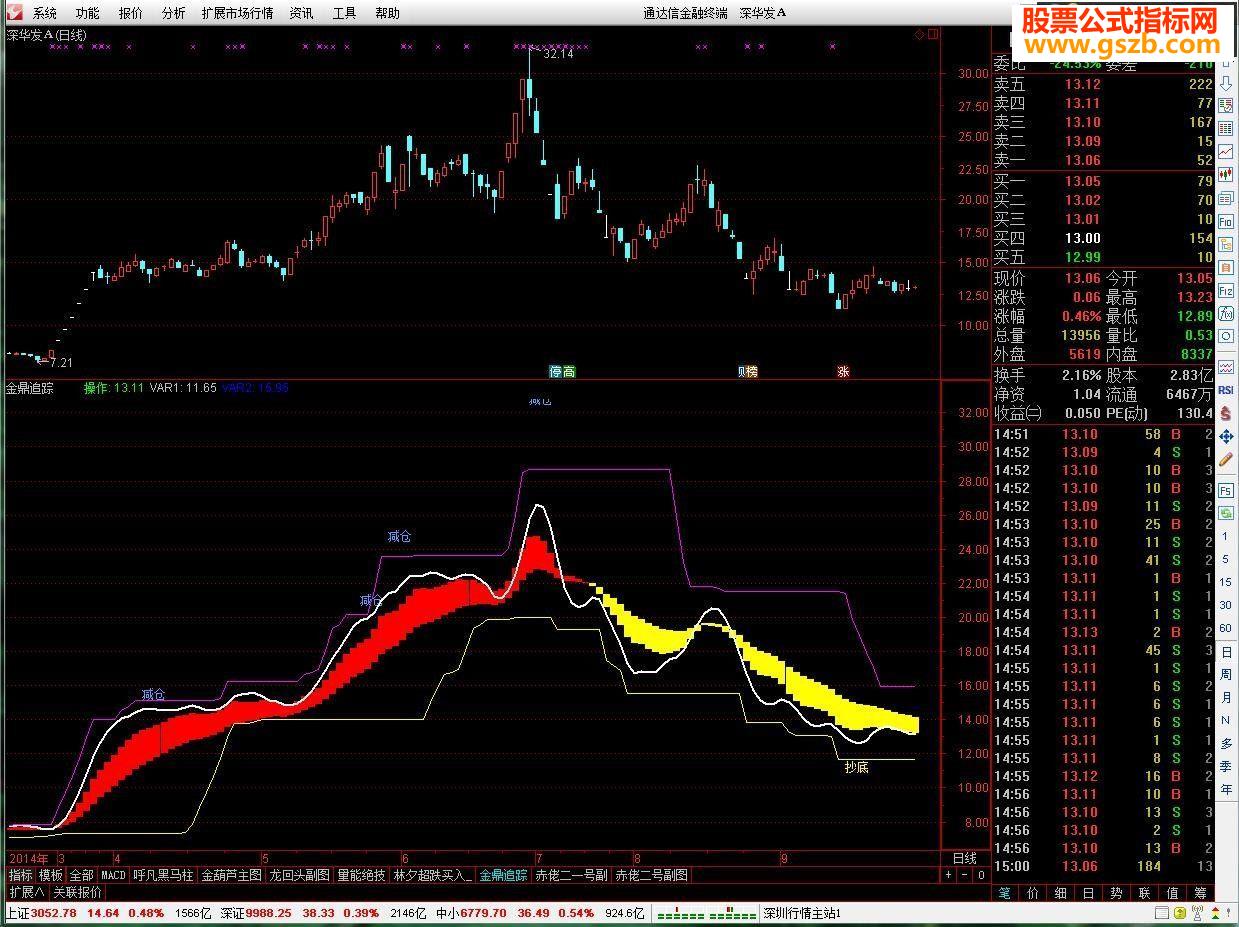Image resolution: width=1239 pixels, height=927 pixels.
Task: Click the red grid table icon
Action: tap(1226, 131)
